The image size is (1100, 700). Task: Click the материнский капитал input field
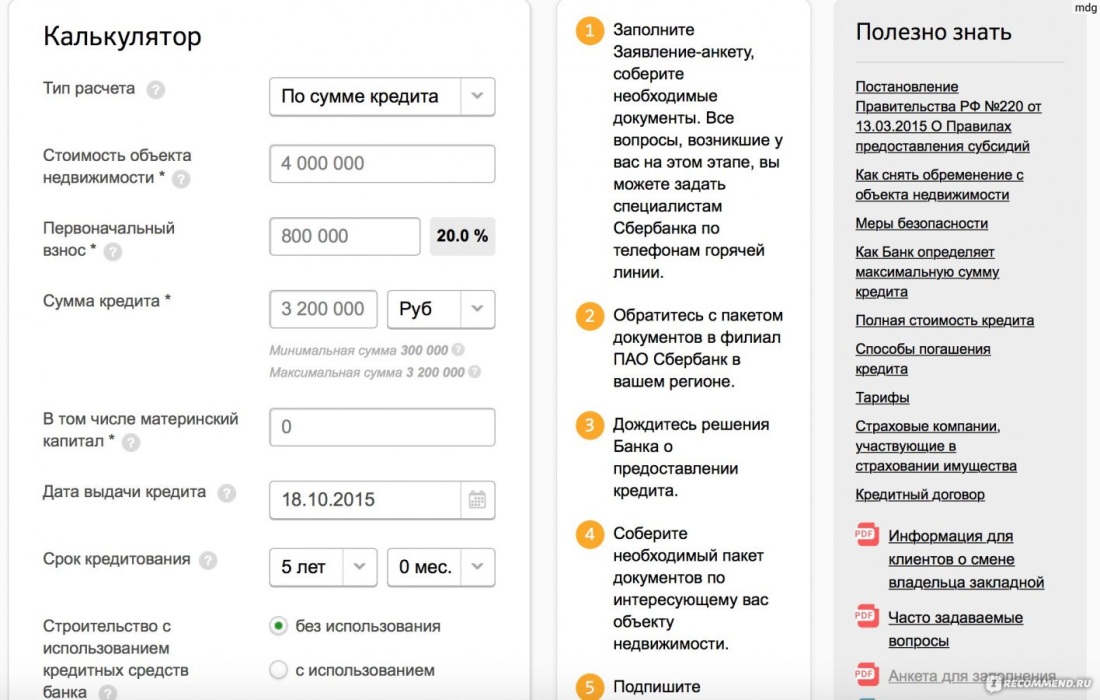382,427
